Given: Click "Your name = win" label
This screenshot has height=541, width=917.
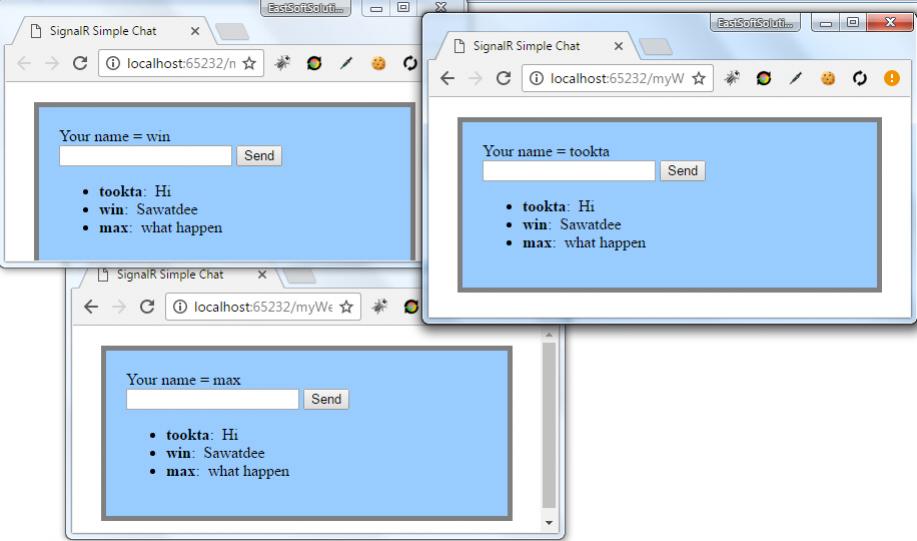Looking at the screenshot, I should coord(115,136).
